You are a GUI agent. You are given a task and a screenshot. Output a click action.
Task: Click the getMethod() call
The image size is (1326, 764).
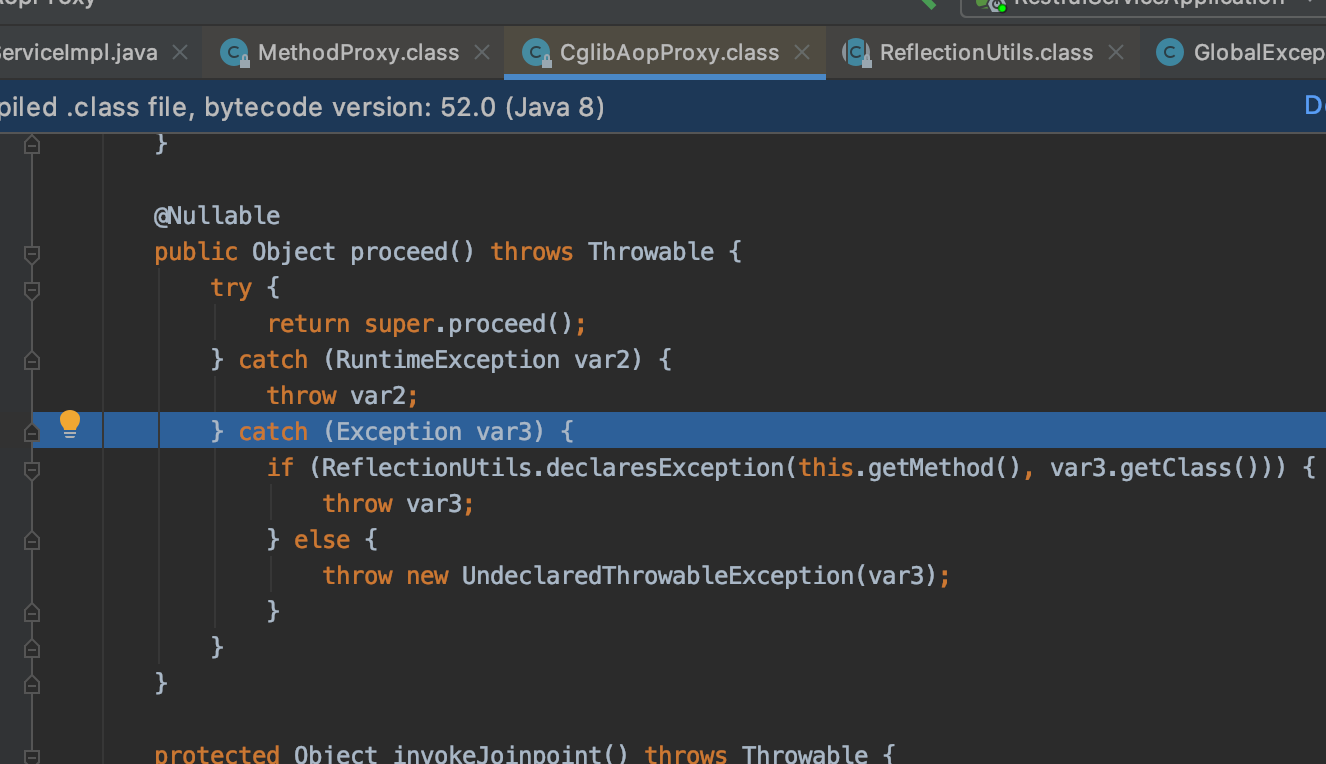coord(945,468)
